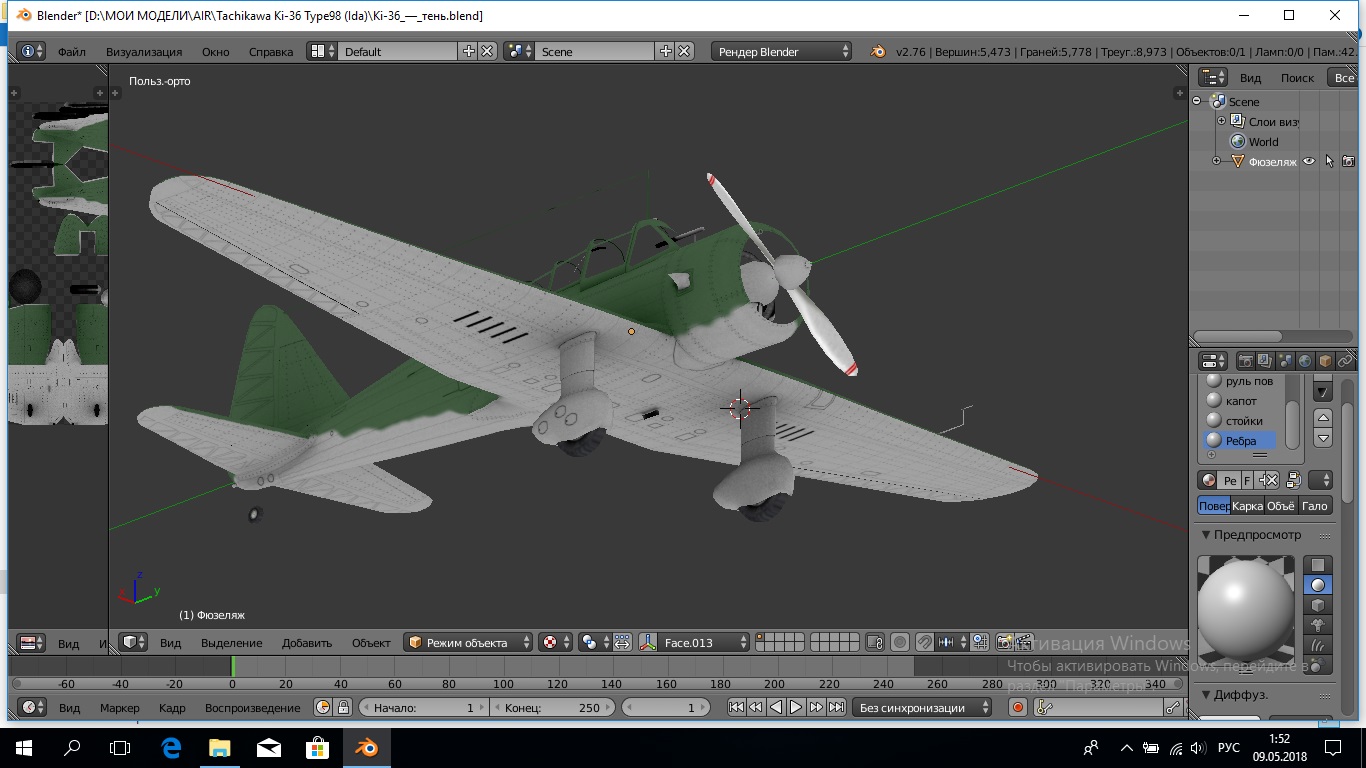Select the Рендер Blender engine dropdown
This screenshot has width=1366, height=768.
(782, 51)
